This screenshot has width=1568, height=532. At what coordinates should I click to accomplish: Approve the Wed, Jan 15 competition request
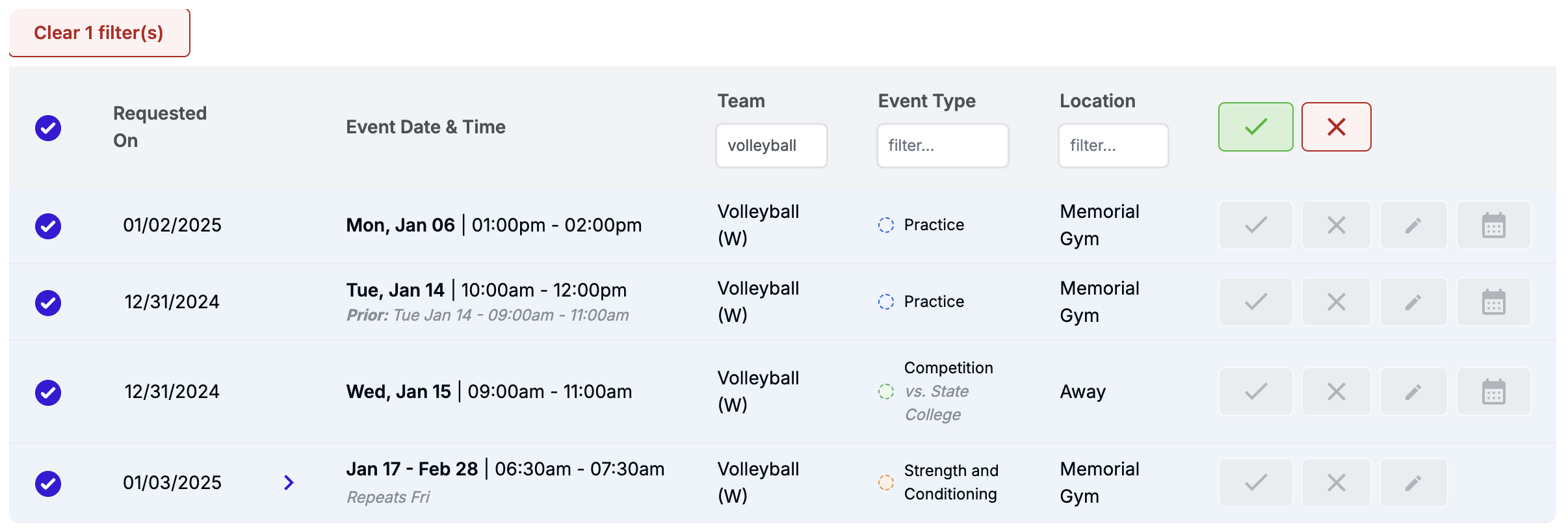(x=1255, y=392)
